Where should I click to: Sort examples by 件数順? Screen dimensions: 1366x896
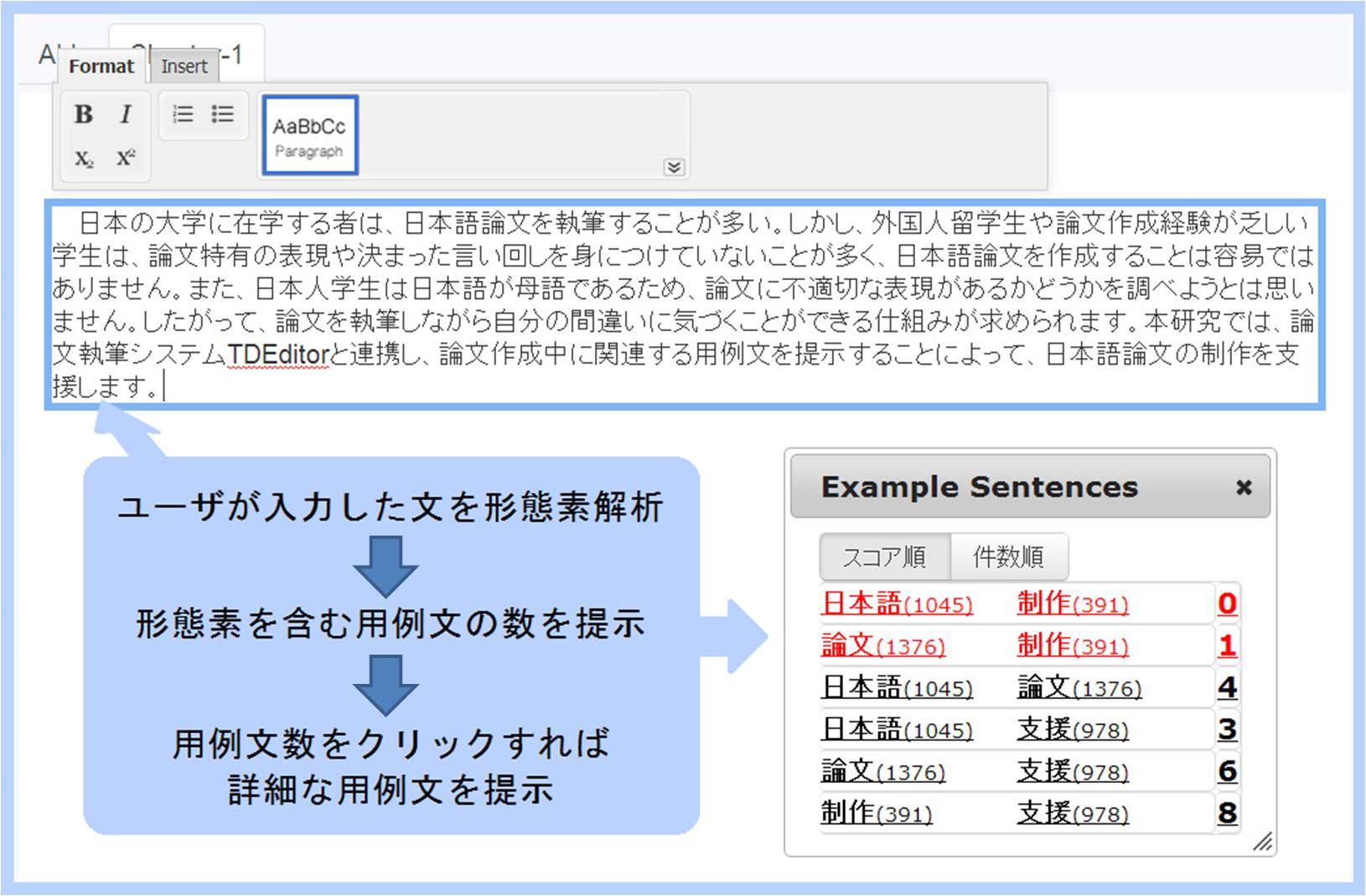pyautogui.click(x=1009, y=557)
